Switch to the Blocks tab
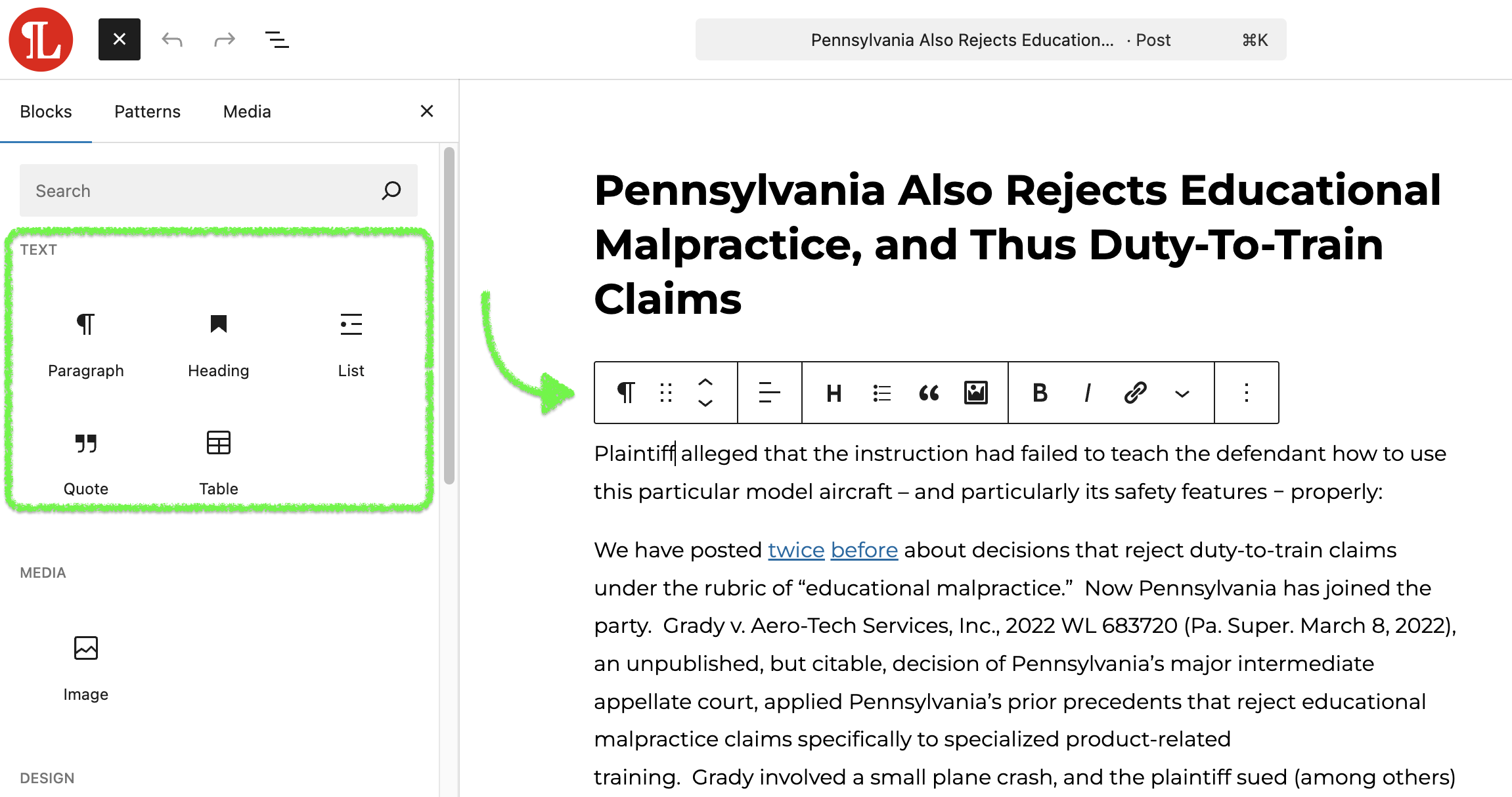The image size is (1512, 797). [x=46, y=112]
